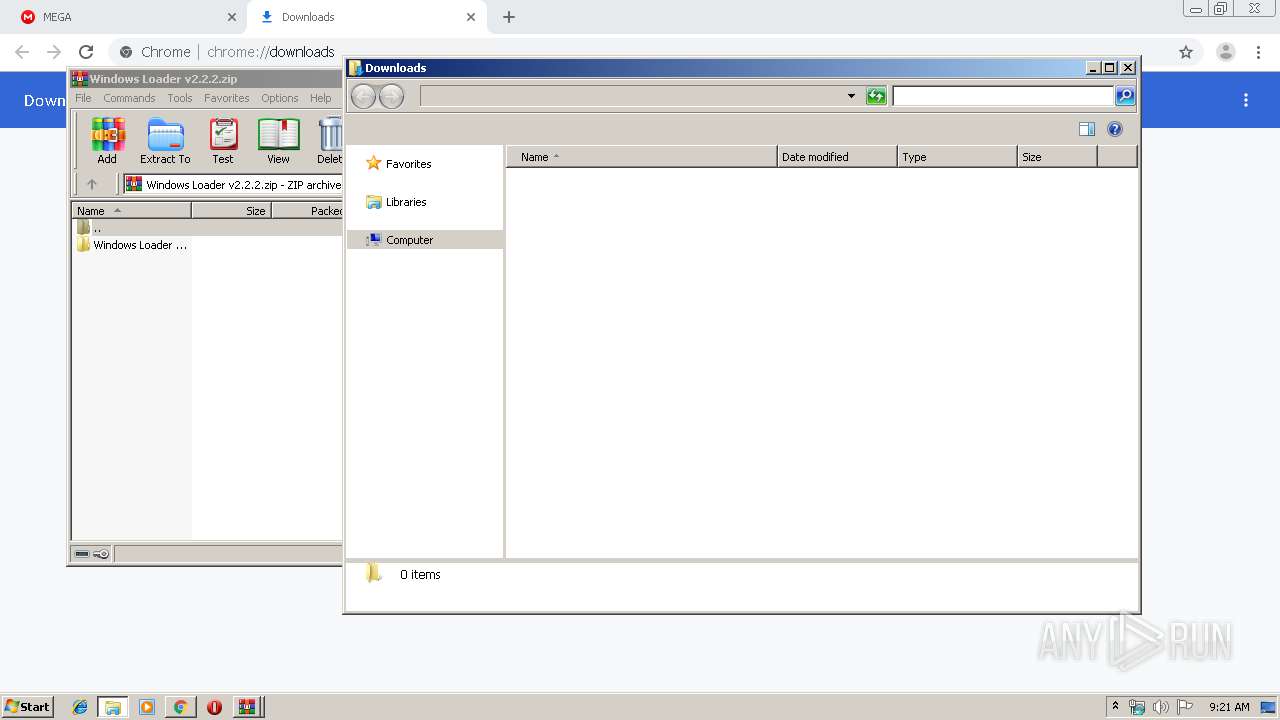Open the Tools menu in WinRAR
The width and height of the screenshot is (1280, 720).
(180, 98)
